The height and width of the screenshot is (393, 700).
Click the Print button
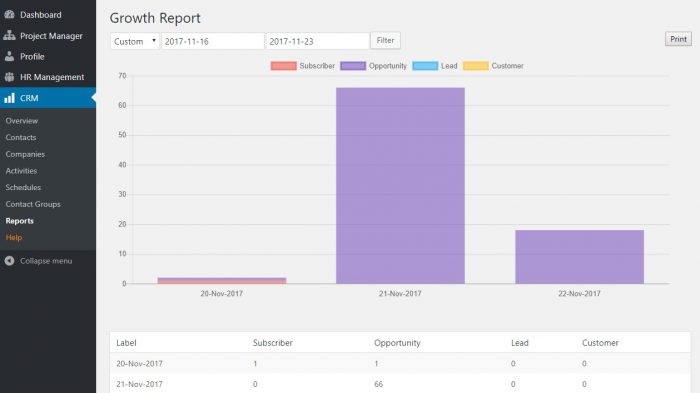coord(678,39)
